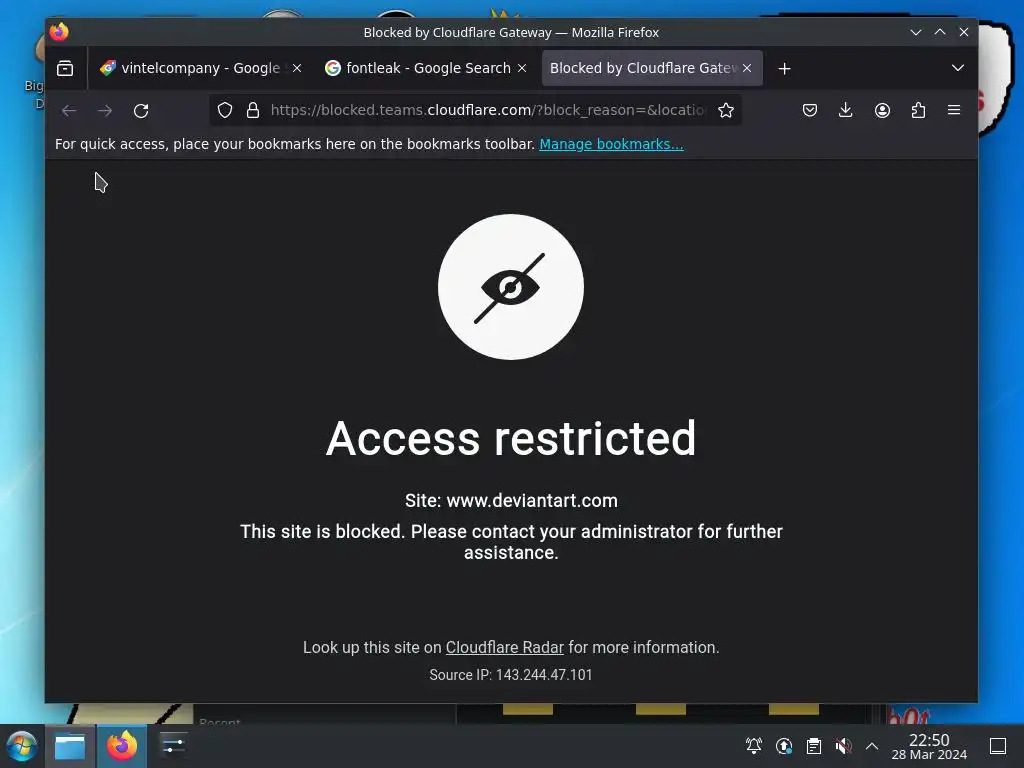
Task: Expand hidden system tray icons
Action: tap(872, 746)
